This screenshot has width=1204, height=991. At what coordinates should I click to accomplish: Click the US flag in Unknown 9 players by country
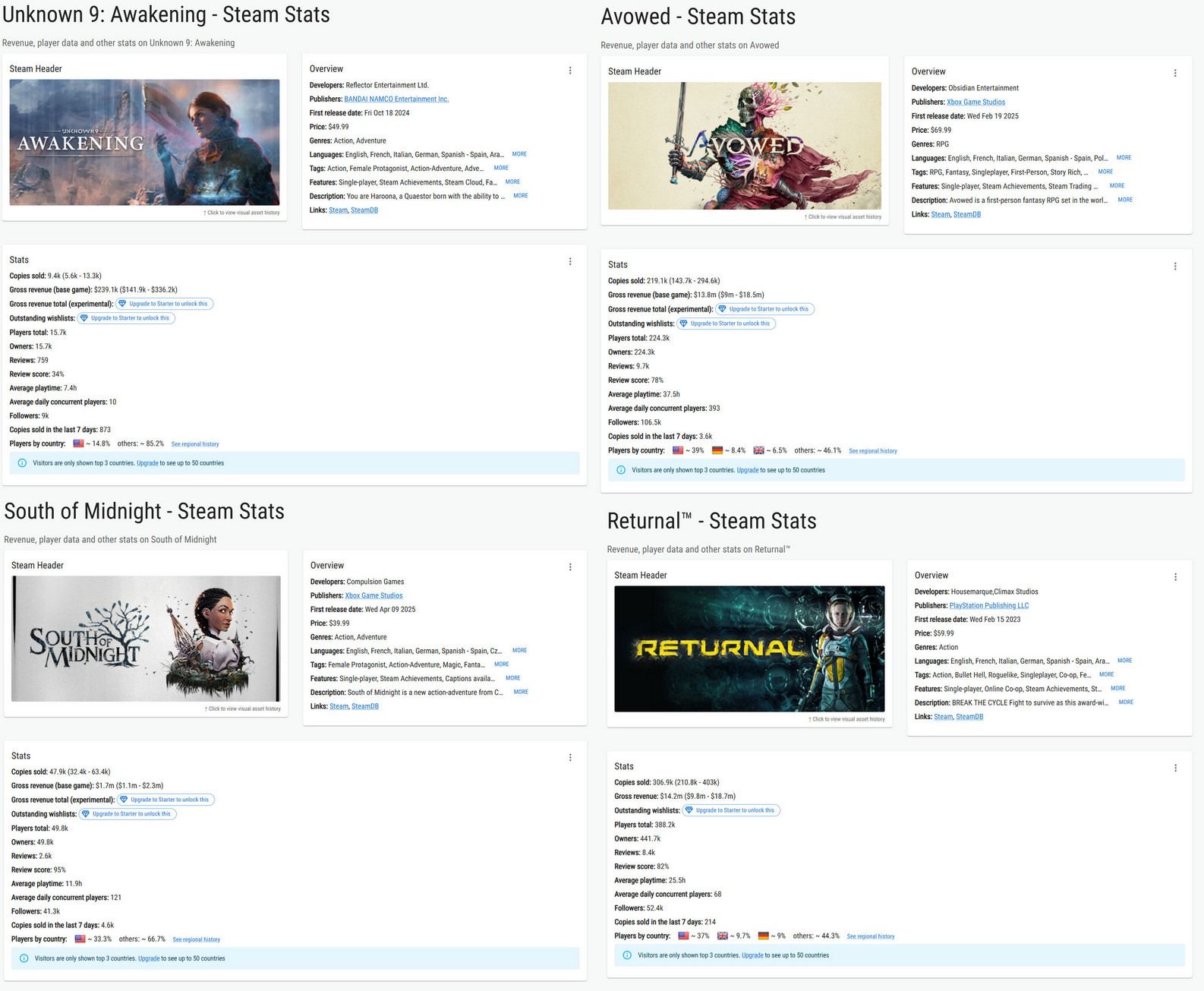pyautogui.click(x=78, y=443)
